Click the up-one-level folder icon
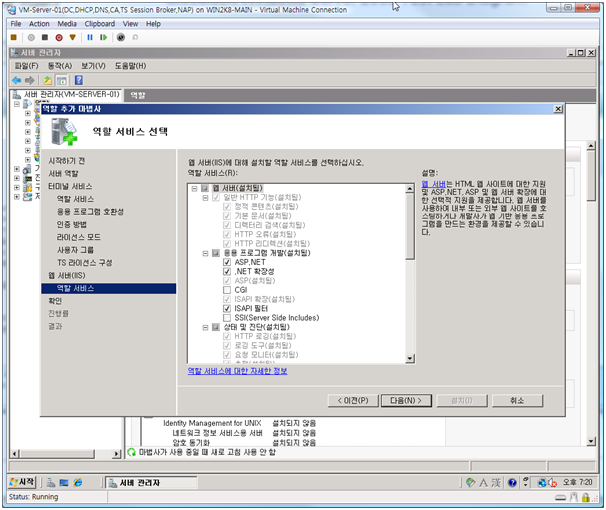Viewport: 606px width, 510px height. coord(47,80)
